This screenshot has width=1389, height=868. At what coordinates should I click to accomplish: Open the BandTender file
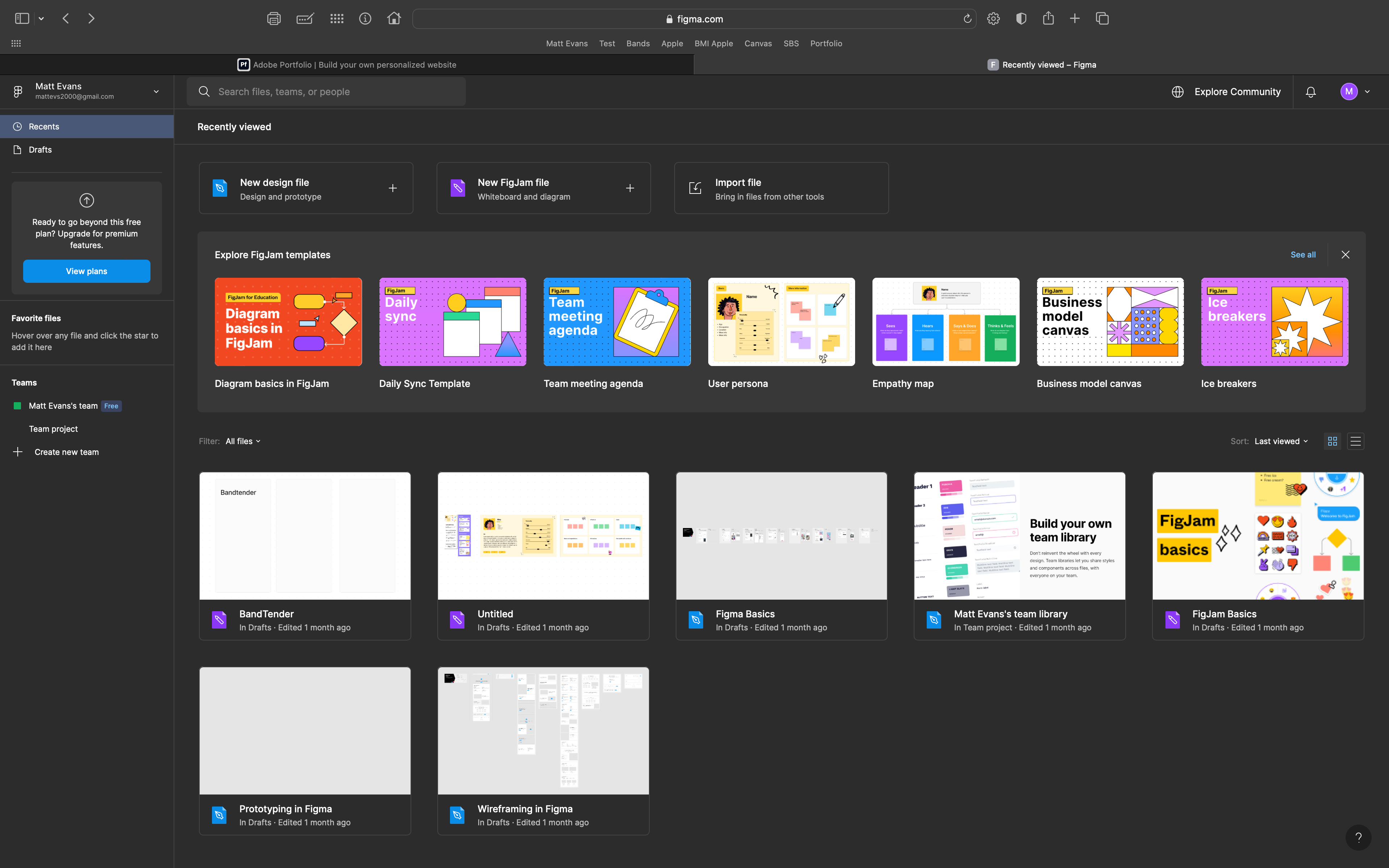pyautogui.click(x=305, y=556)
